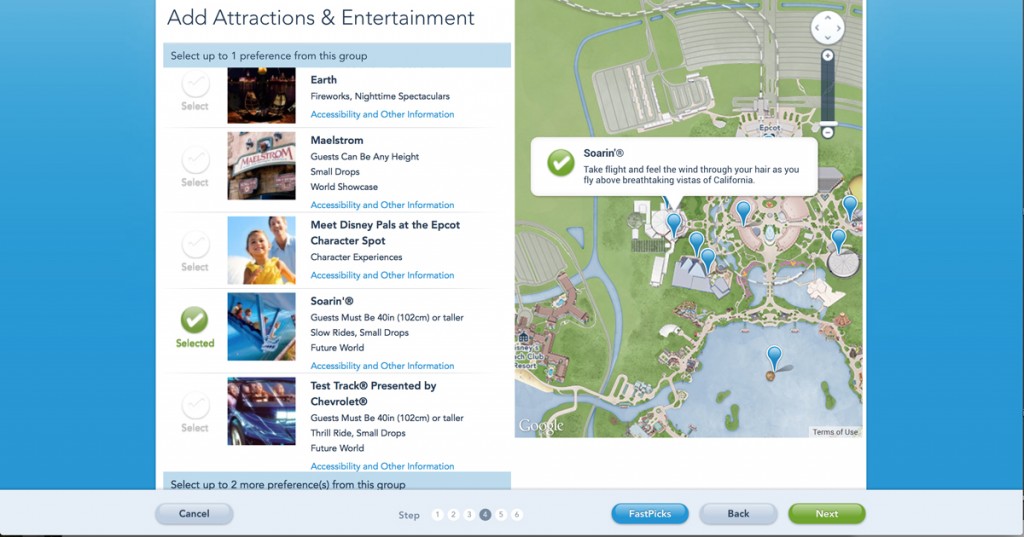Click the Epcot label on the map

[x=769, y=128]
